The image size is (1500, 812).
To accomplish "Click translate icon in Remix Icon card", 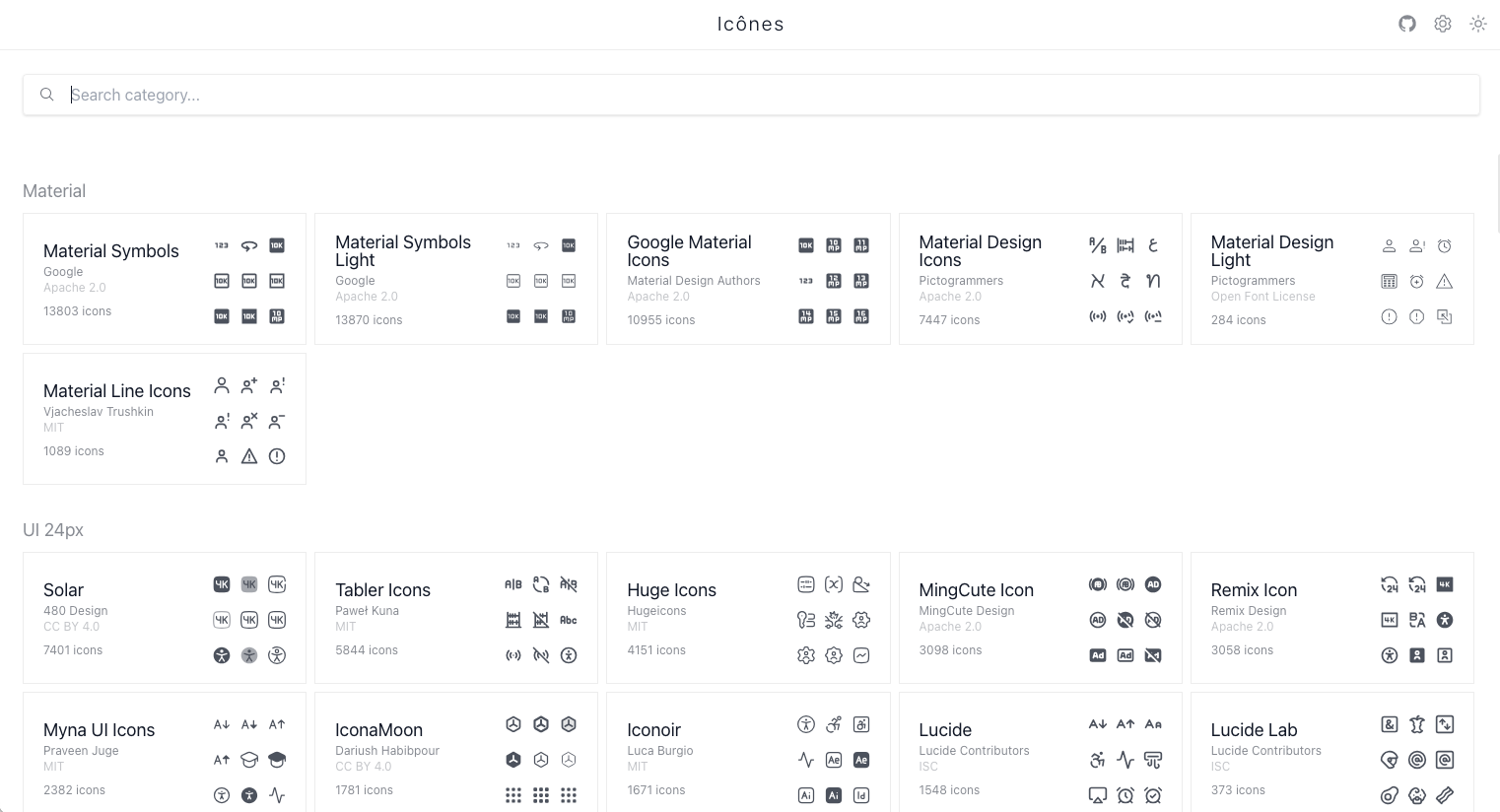I will tap(1416, 620).
